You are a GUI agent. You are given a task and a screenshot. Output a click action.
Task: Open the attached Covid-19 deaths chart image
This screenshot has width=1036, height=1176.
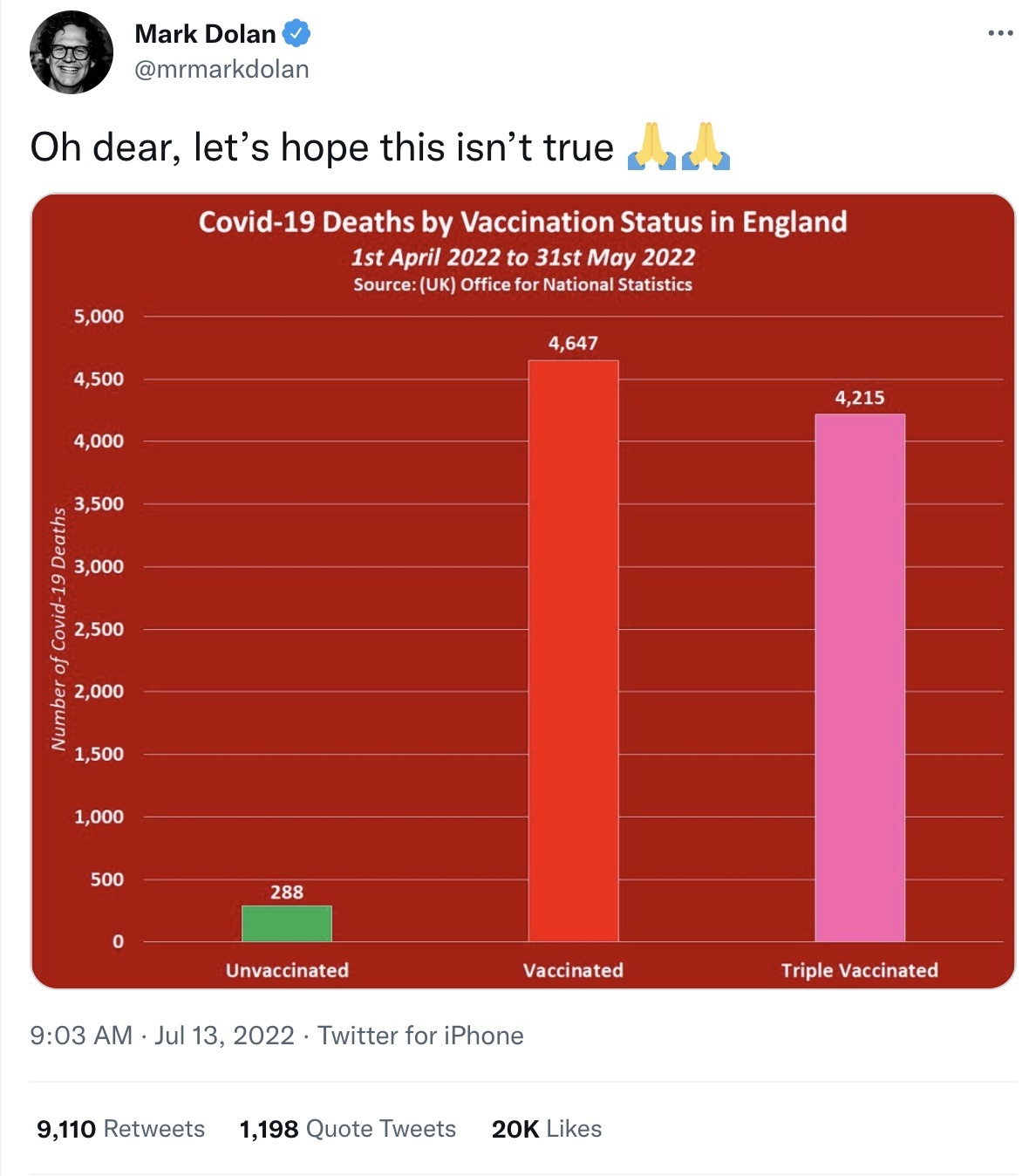pos(523,591)
